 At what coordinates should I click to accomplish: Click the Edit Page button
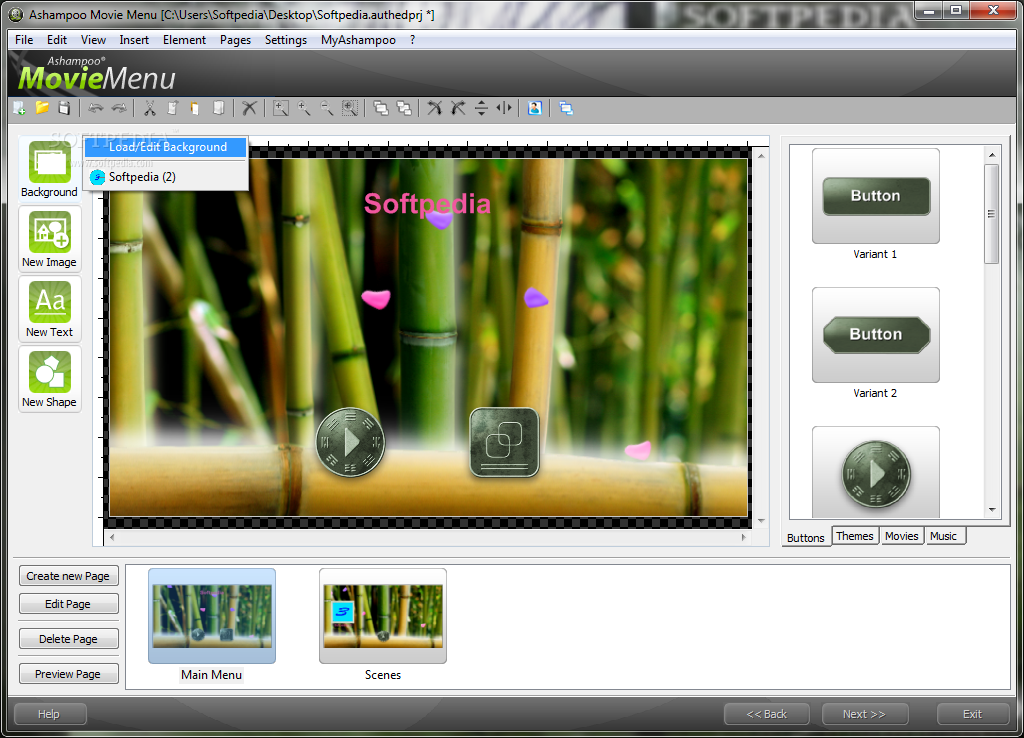pos(69,604)
